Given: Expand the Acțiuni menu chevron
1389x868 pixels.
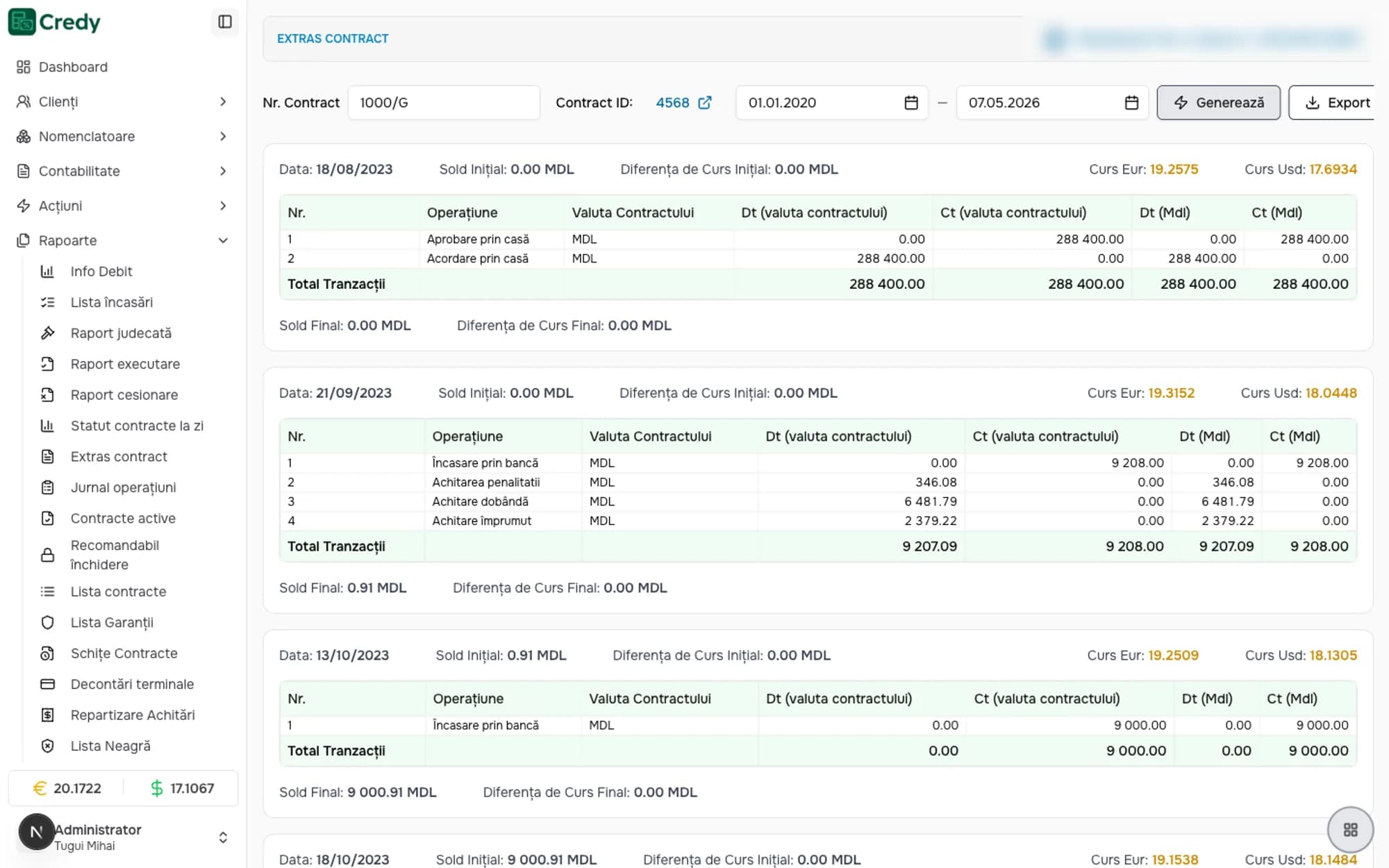Looking at the screenshot, I should (223, 206).
